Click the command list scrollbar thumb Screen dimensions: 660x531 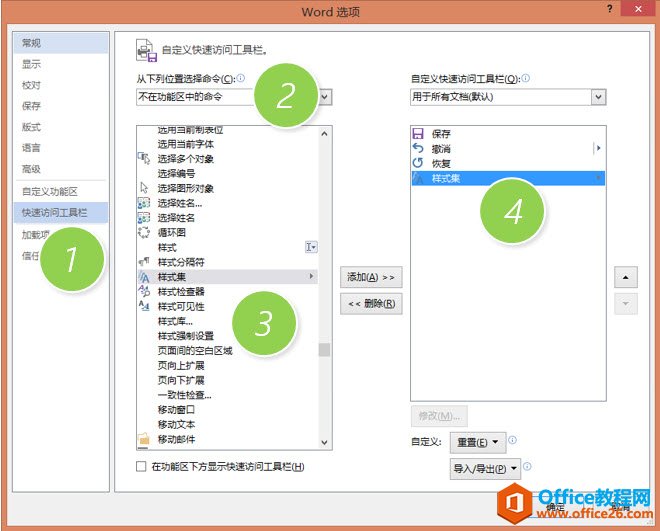click(324, 350)
